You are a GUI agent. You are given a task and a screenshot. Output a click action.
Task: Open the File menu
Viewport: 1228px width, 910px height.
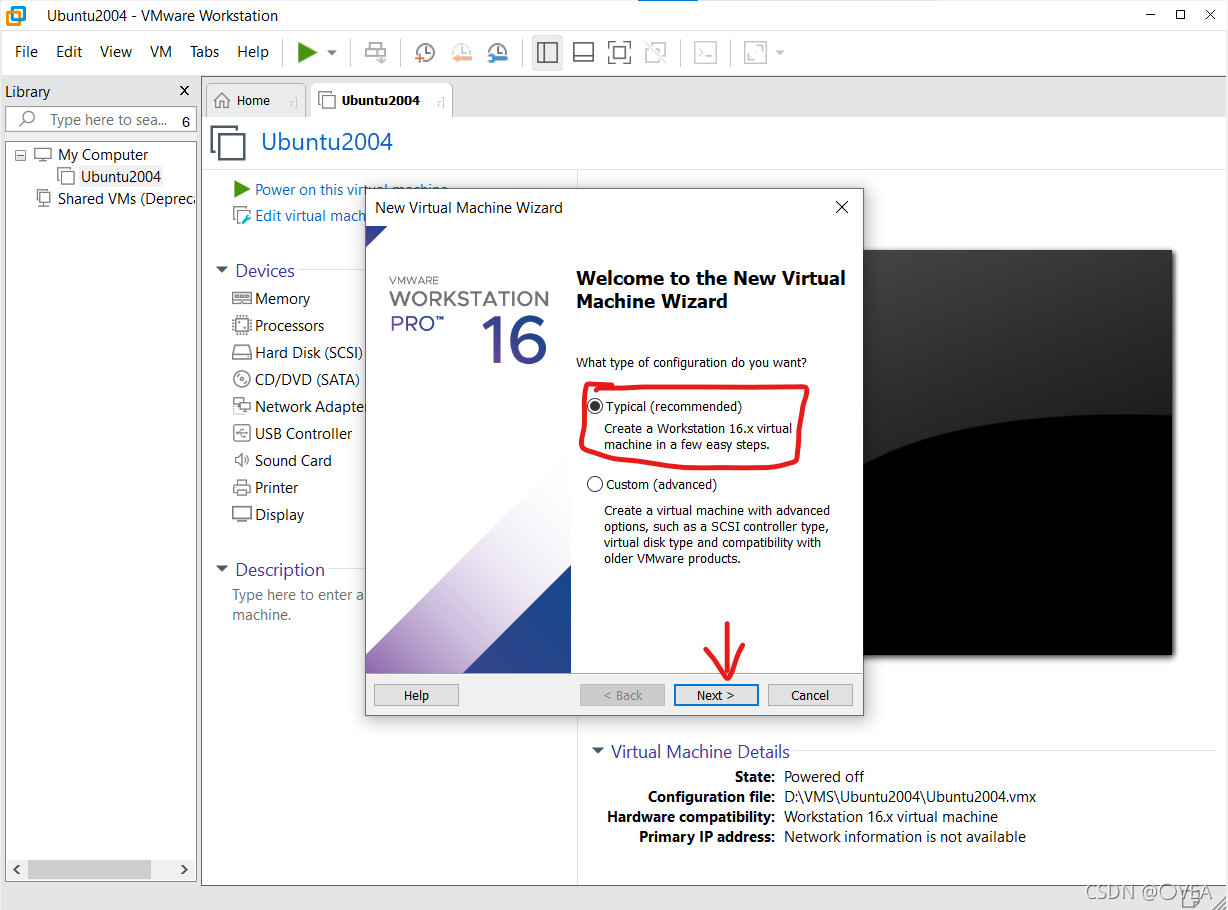26,52
